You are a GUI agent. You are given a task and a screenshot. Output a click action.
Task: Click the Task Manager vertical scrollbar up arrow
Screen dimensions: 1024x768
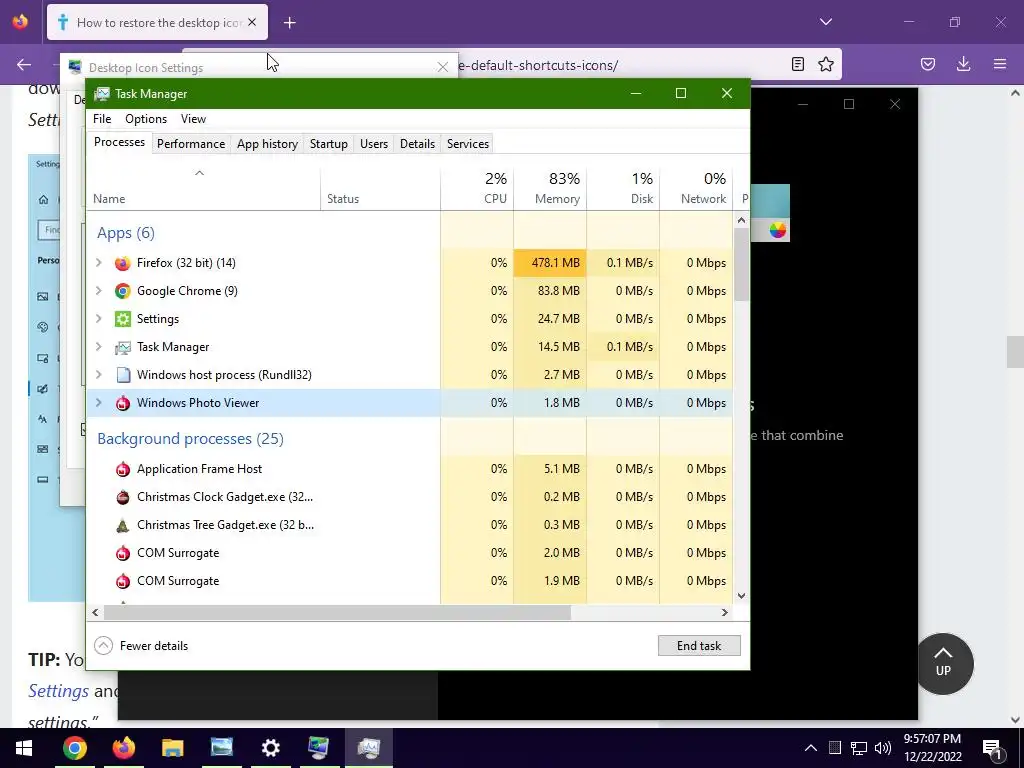point(741,221)
